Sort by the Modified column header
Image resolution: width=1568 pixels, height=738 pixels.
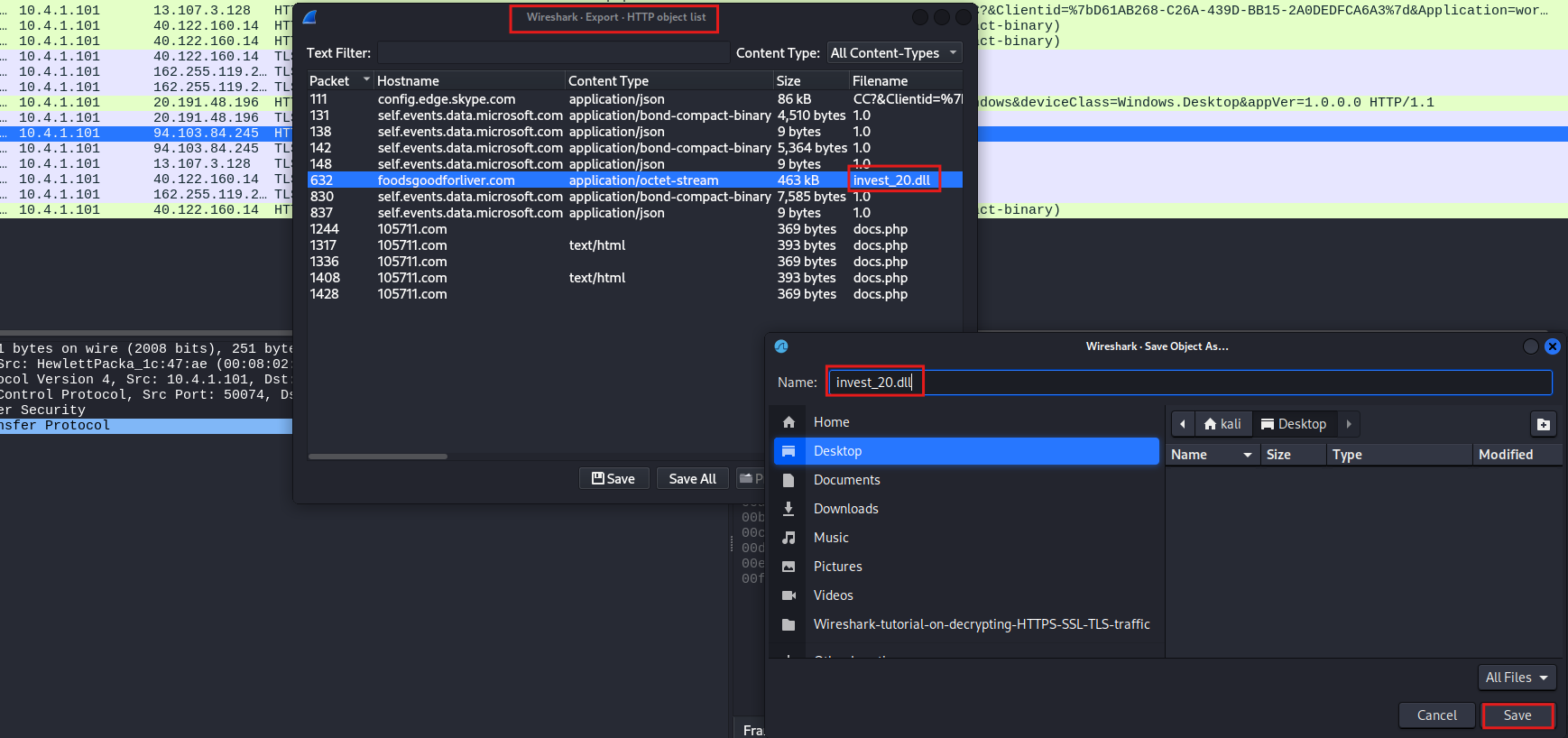tap(1517, 455)
